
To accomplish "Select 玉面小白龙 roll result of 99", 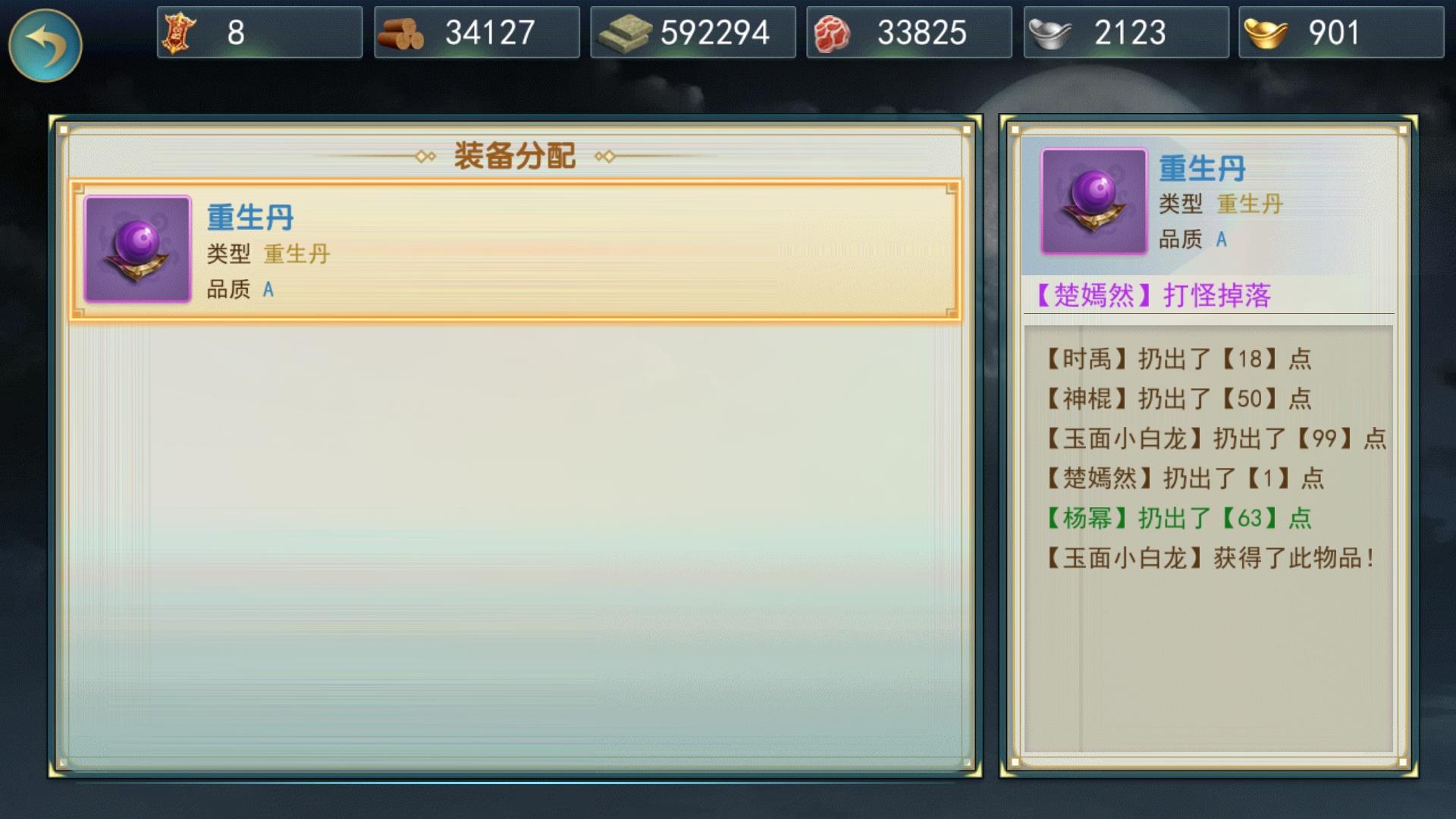I will pyautogui.click(x=1216, y=438).
